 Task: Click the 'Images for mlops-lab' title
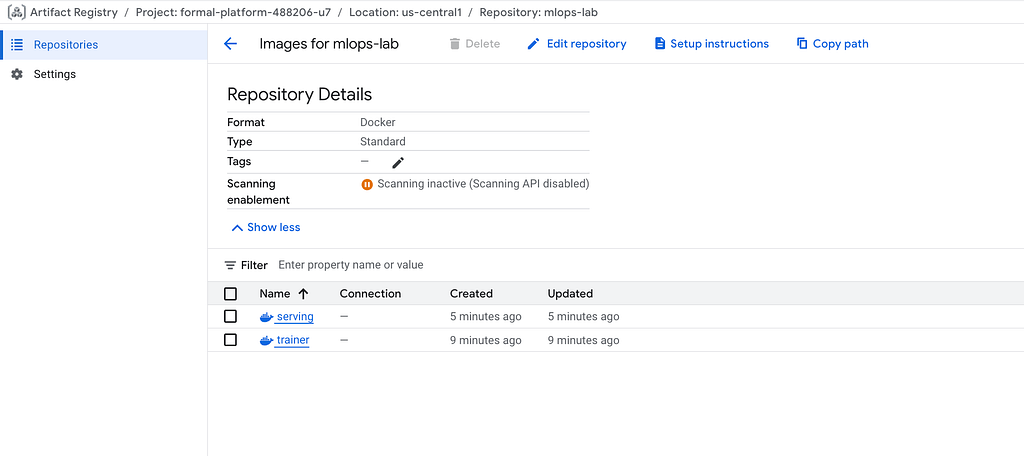pos(329,44)
